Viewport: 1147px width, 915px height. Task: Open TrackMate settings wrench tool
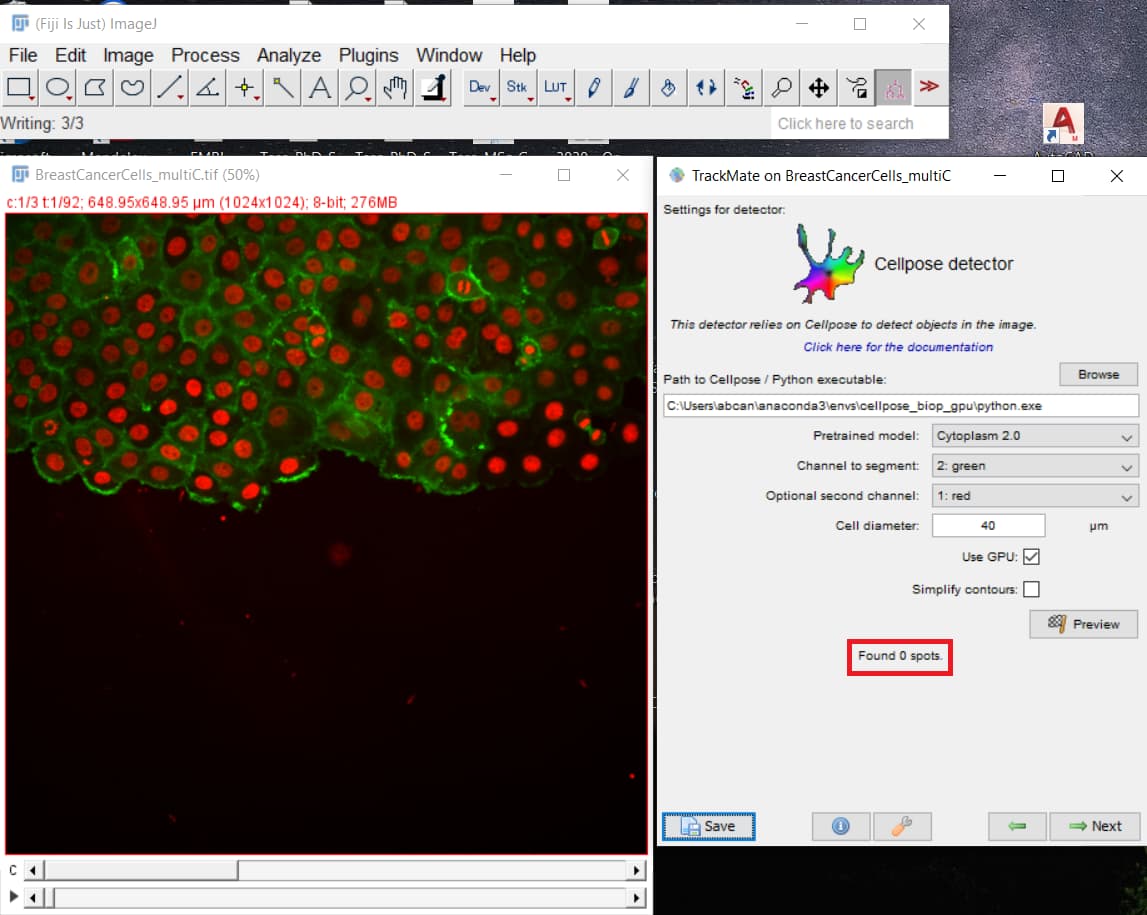pos(902,826)
